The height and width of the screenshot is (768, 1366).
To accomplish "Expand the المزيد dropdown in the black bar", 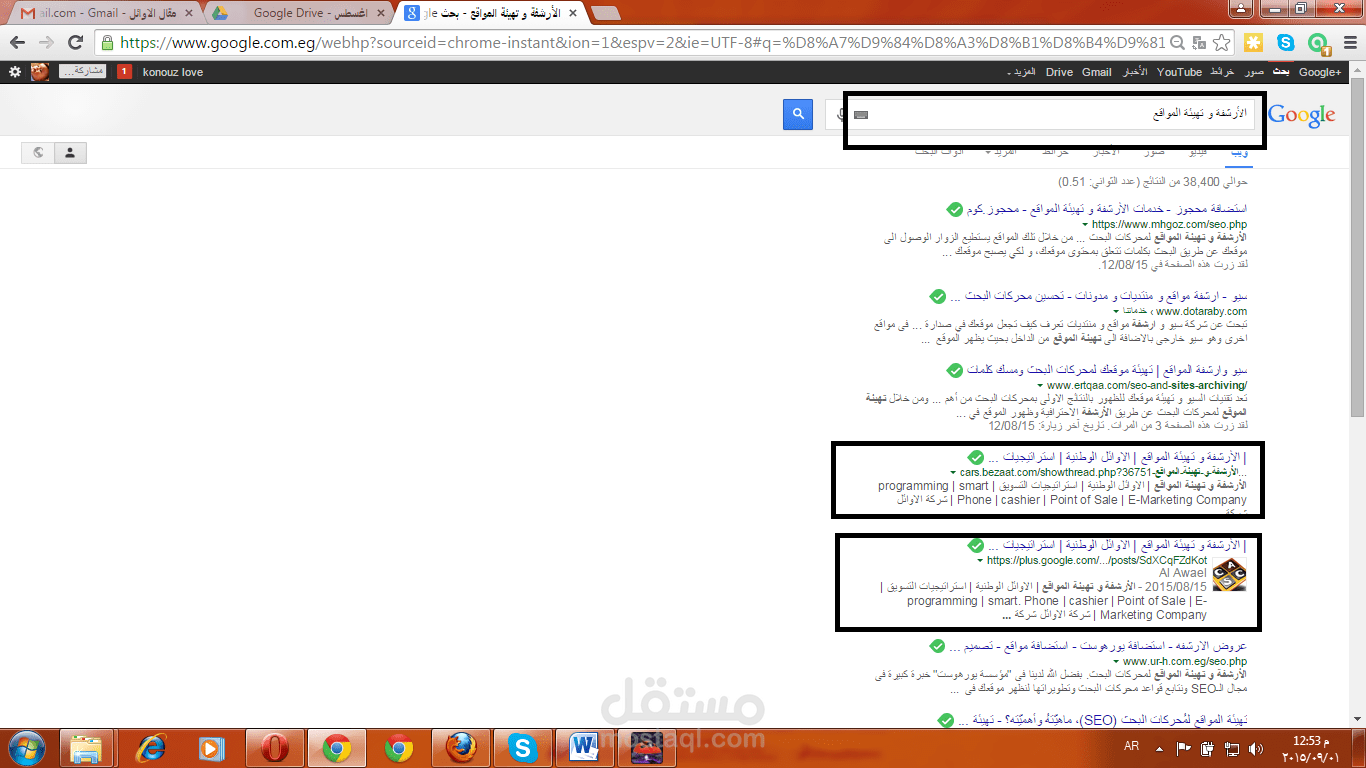I will pos(1021,72).
